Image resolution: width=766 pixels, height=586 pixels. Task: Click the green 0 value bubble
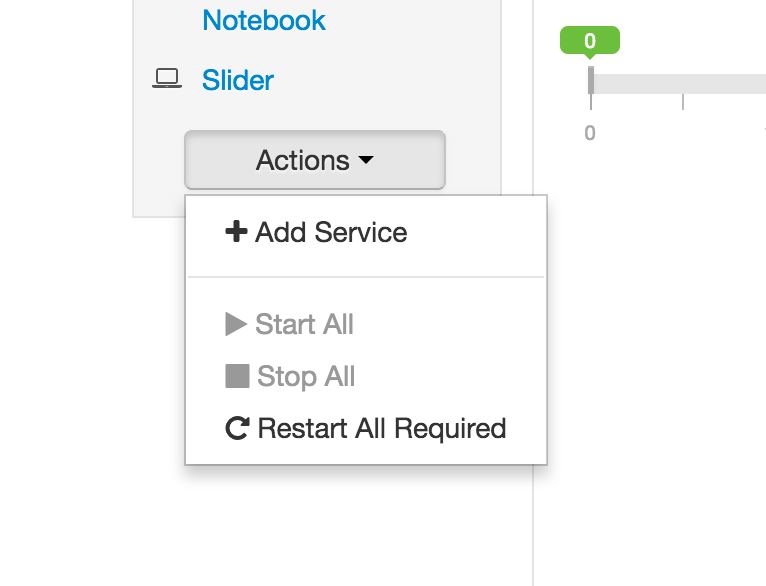590,41
